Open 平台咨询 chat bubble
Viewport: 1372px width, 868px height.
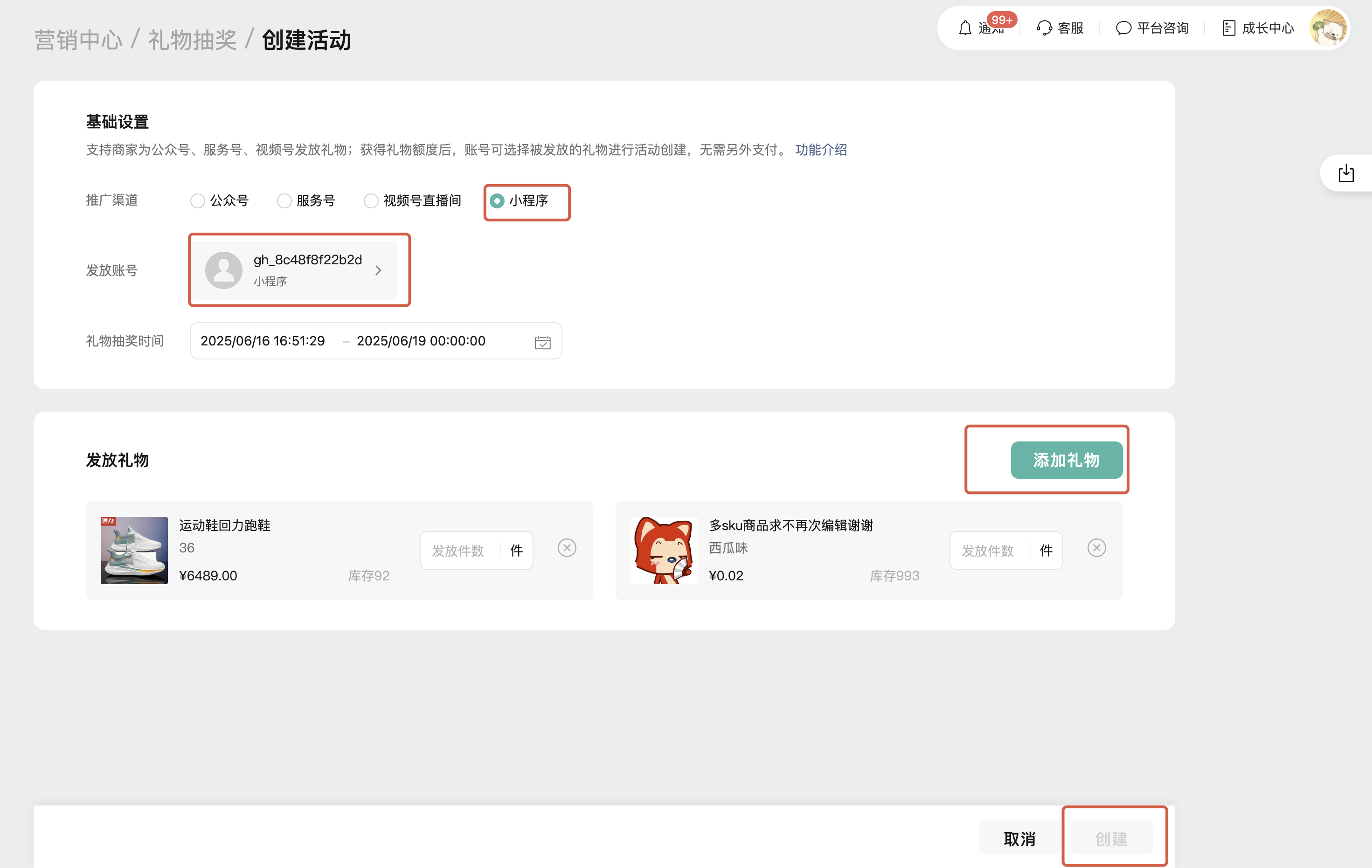click(1123, 28)
